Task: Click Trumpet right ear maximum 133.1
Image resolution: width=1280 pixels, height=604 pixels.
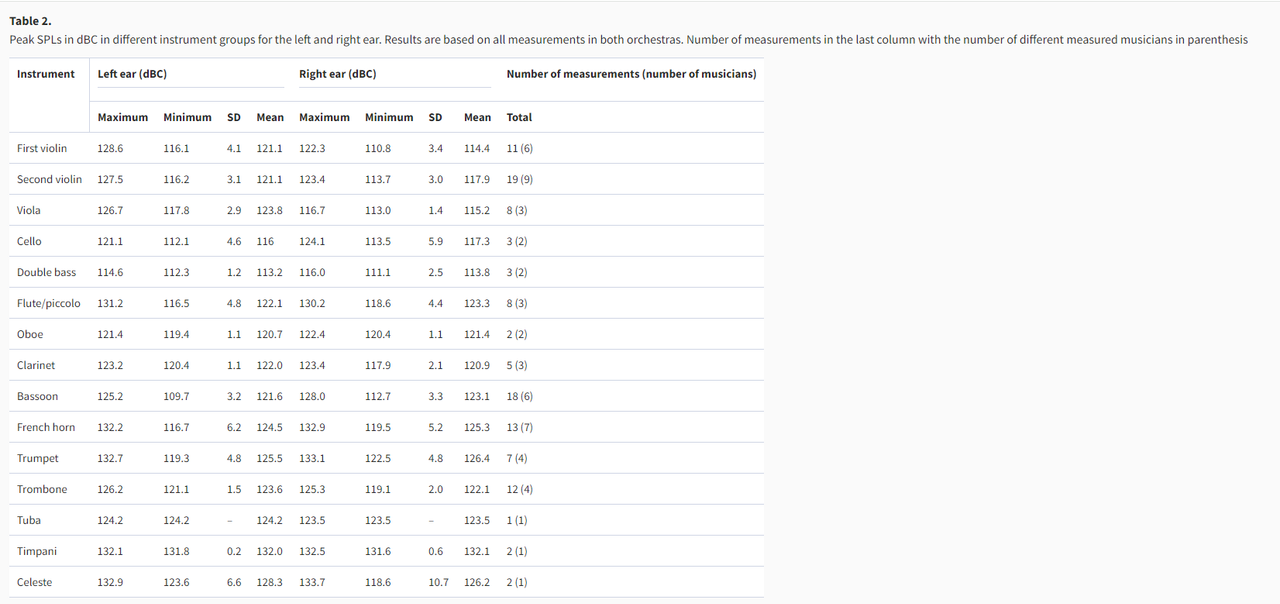Action: 312,458
